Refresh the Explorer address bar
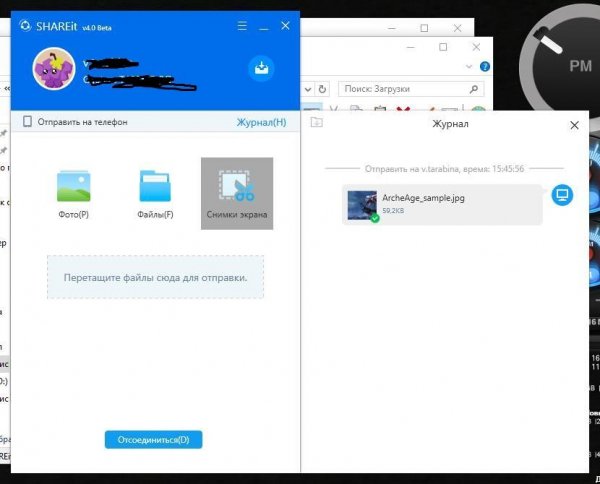This screenshot has width=600, height=484. 322,89
